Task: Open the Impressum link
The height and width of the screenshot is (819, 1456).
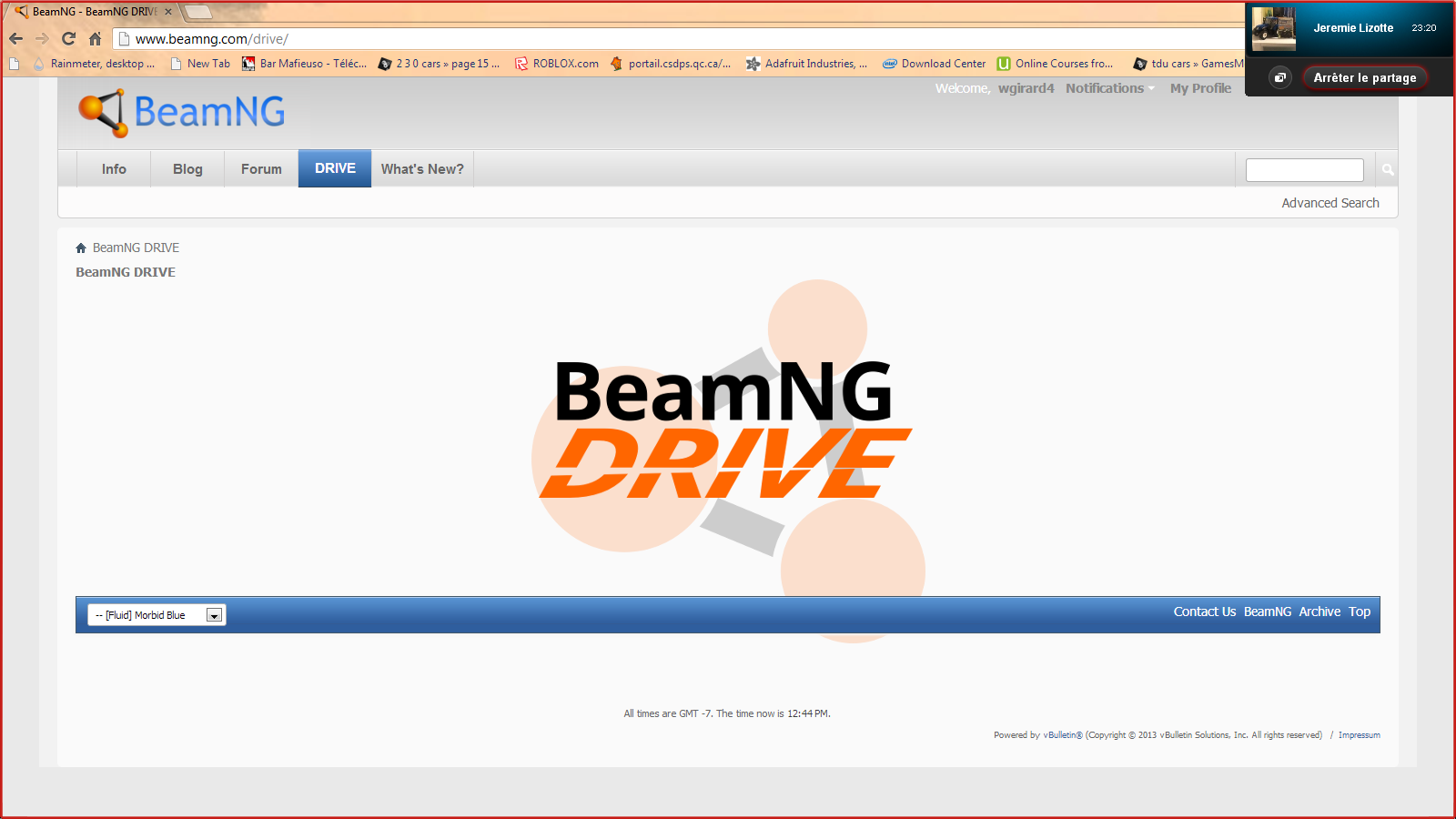Action: coord(1359,735)
